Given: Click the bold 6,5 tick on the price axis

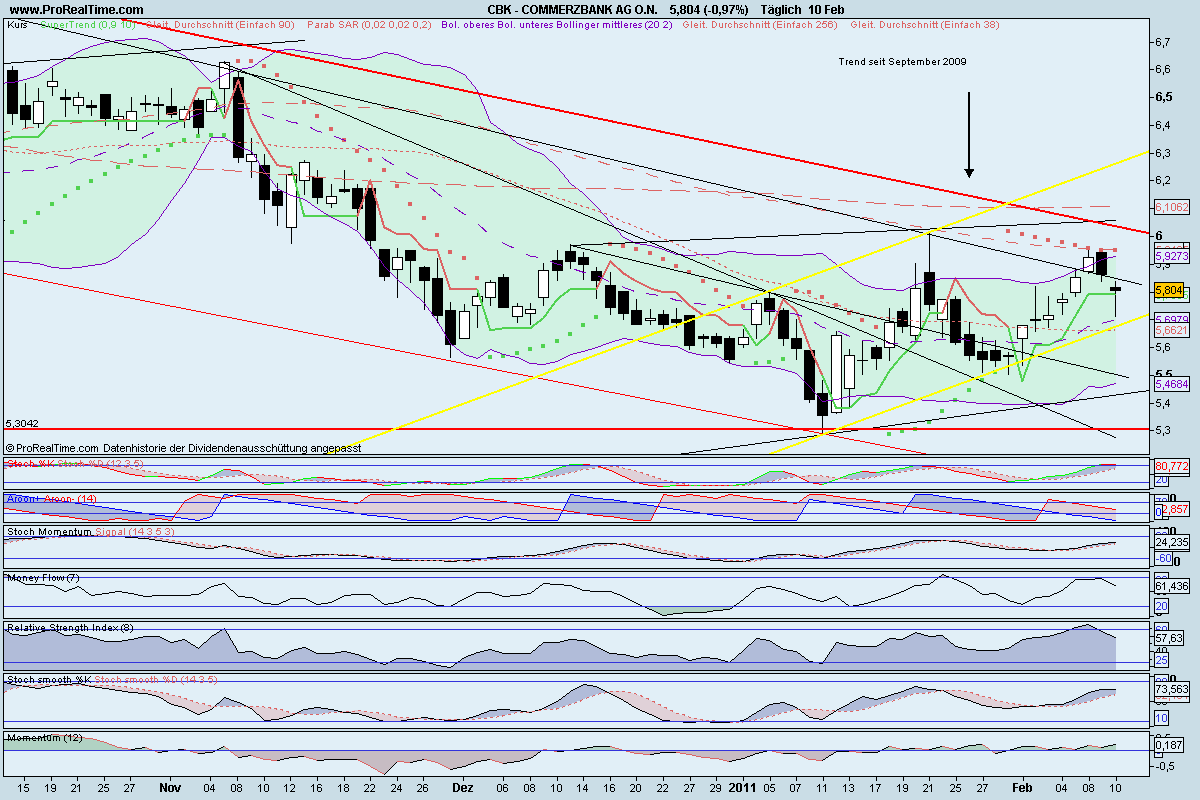Looking at the screenshot, I should coord(1164,97).
